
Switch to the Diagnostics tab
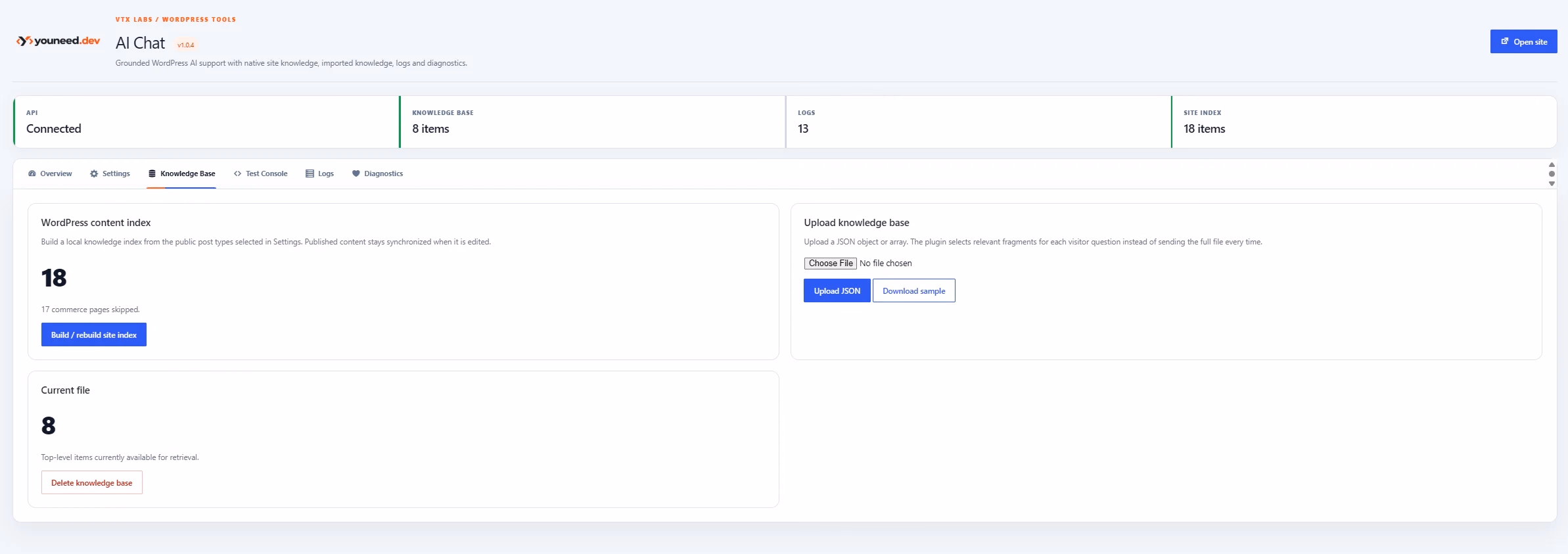click(x=377, y=173)
